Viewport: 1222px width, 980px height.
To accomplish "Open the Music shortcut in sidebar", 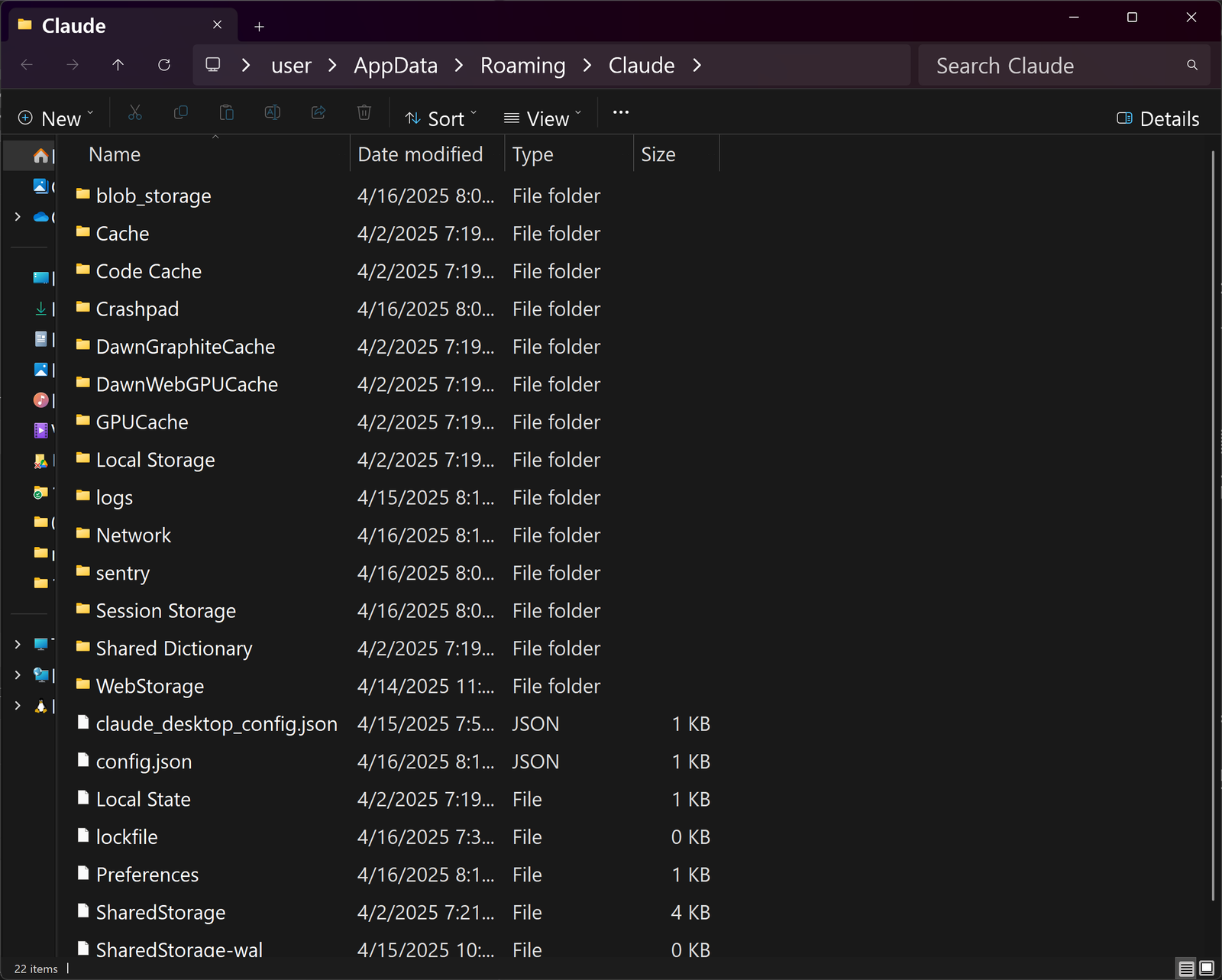I will pyautogui.click(x=41, y=399).
